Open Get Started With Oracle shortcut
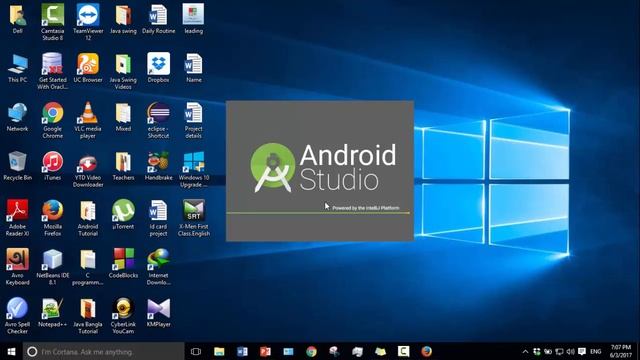640x360 pixels. pyautogui.click(x=53, y=64)
